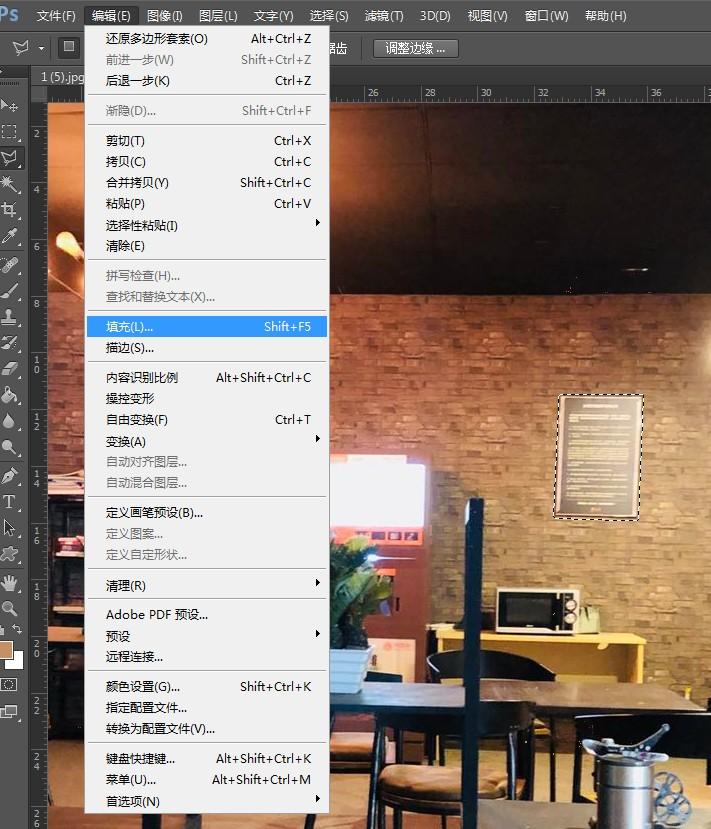Choose 颜色设置(G)... menu item

pyautogui.click(x=207, y=686)
